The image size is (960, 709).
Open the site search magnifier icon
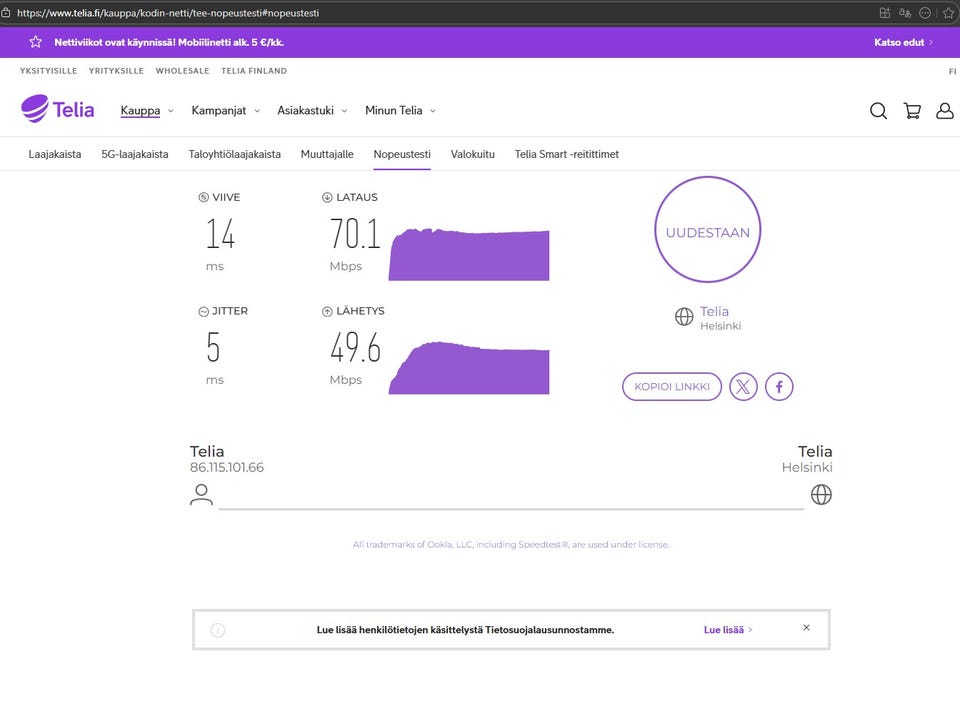878,111
